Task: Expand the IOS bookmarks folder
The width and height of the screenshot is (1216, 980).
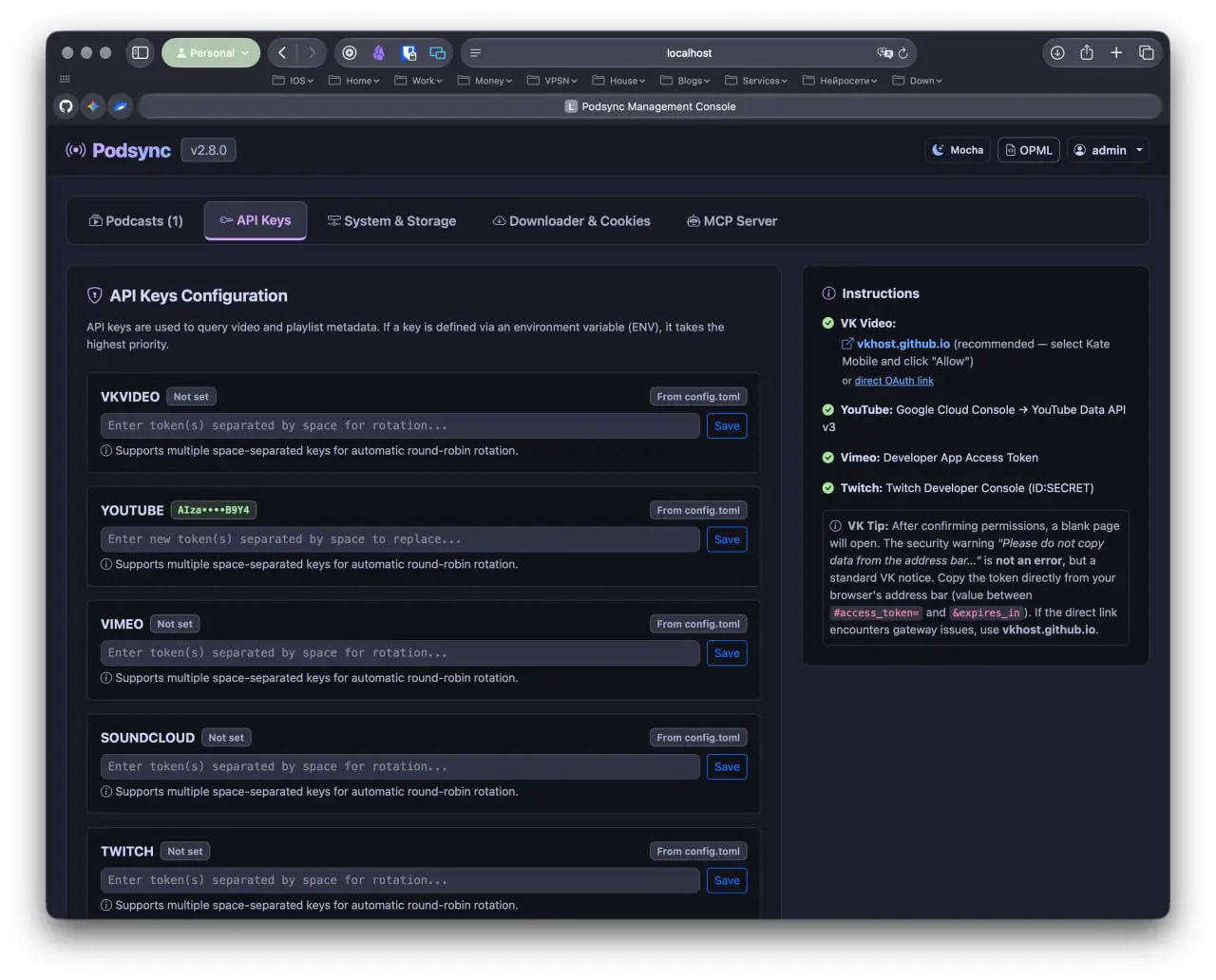Action: tap(293, 81)
